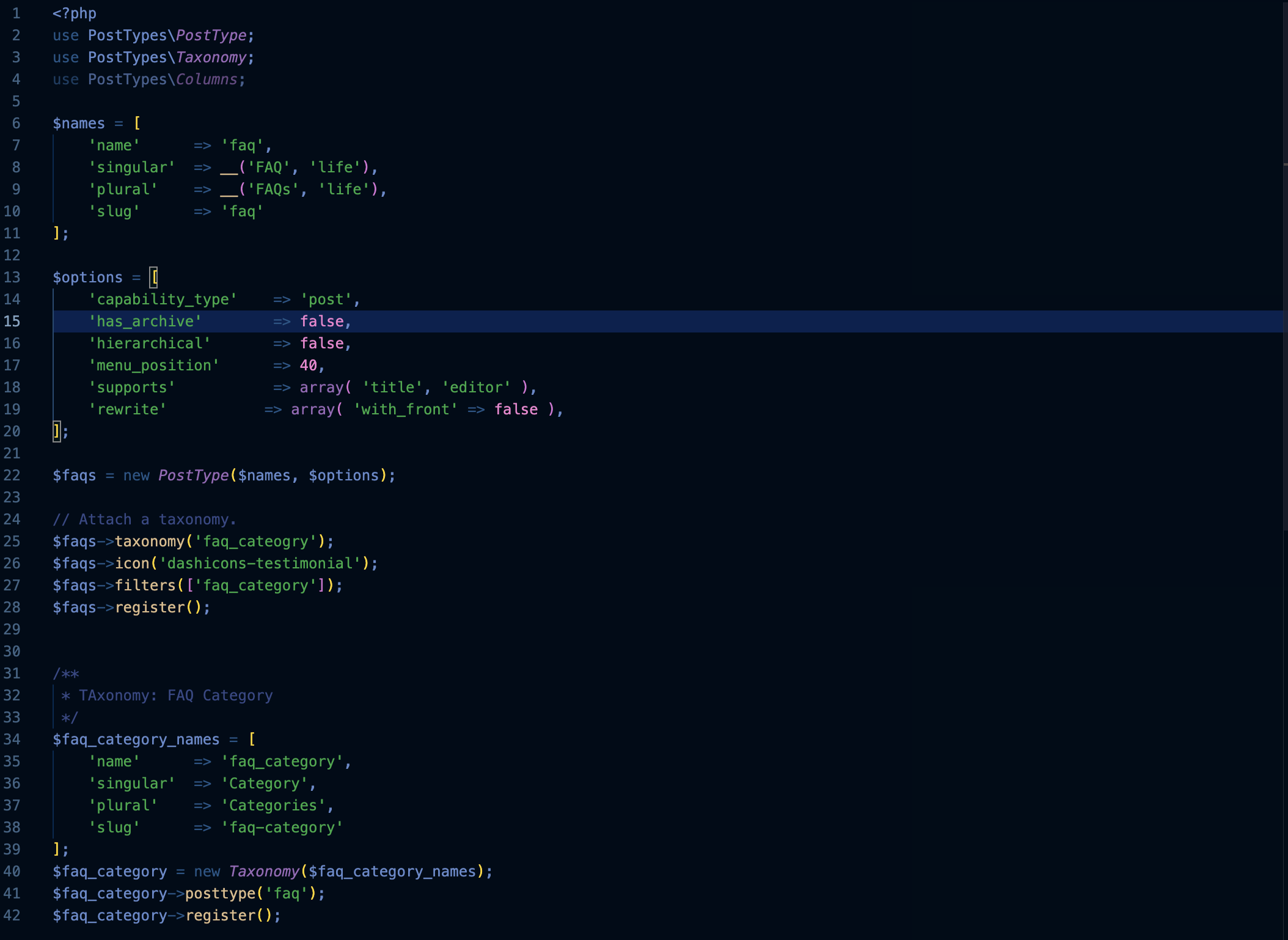Viewport: 1288px width, 940px height.
Task: Click the 'menu_position' value 40
Action: point(308,365)
